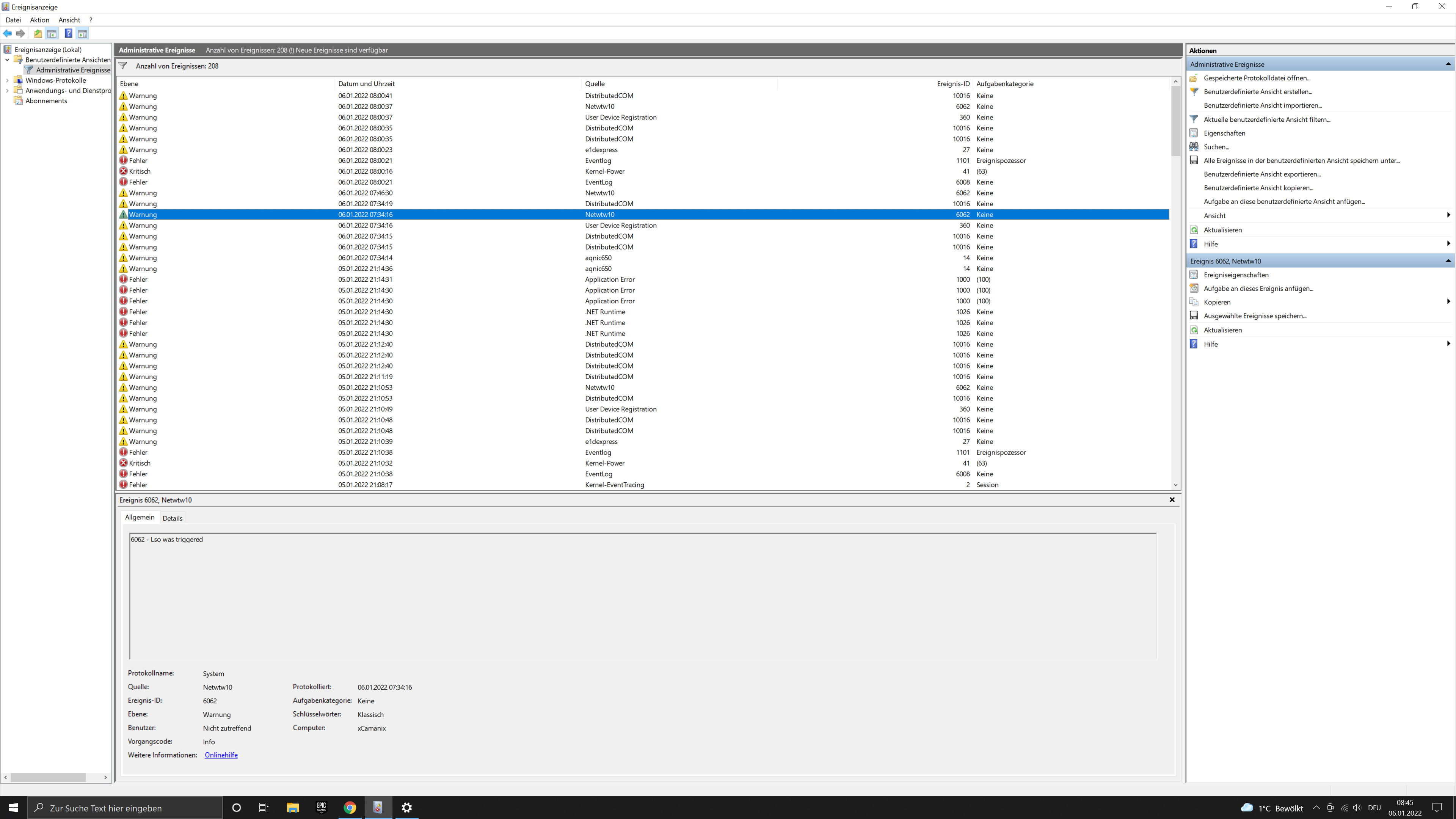Image resolution: width=1456 pixels, height=819 pixels.
Task: Collapse the Administrative Ereignisse actions section
Action: click(1448, 64)
